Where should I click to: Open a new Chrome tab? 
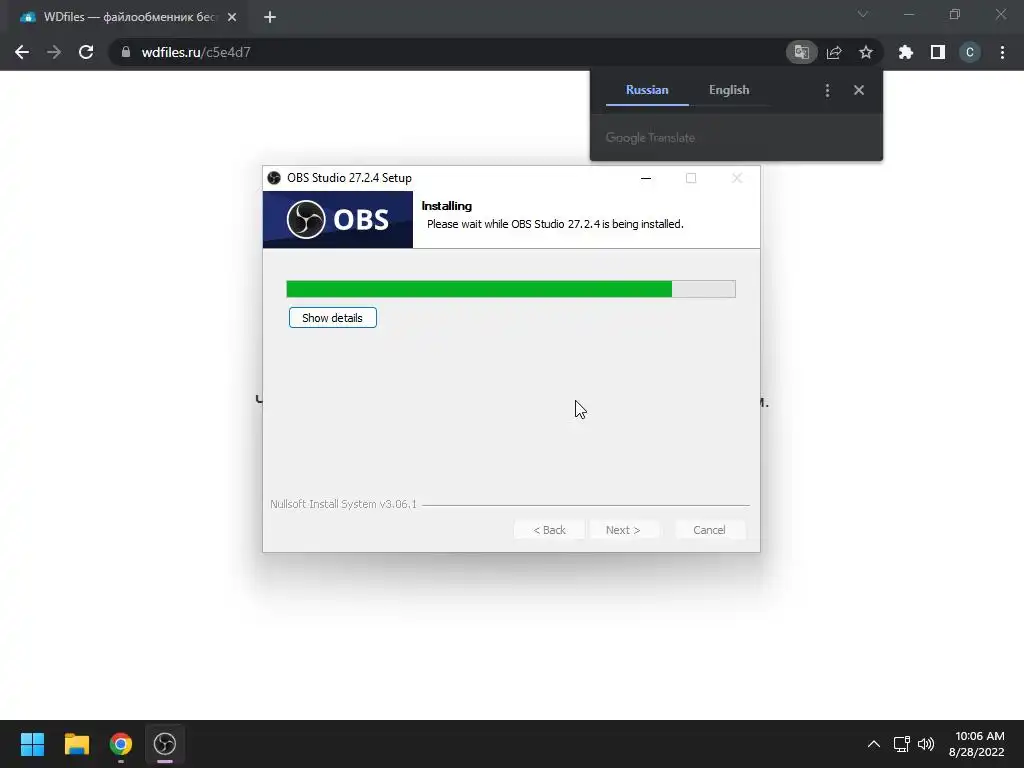270,17
